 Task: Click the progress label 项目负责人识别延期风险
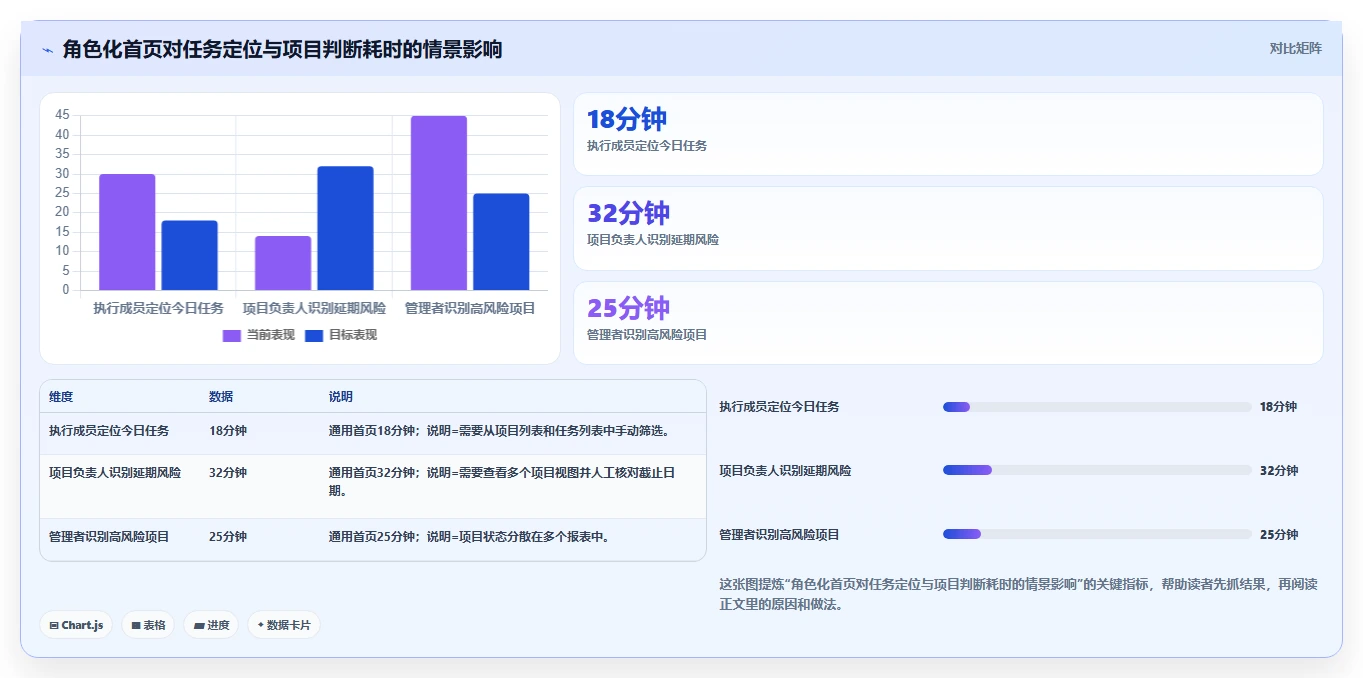785,470
